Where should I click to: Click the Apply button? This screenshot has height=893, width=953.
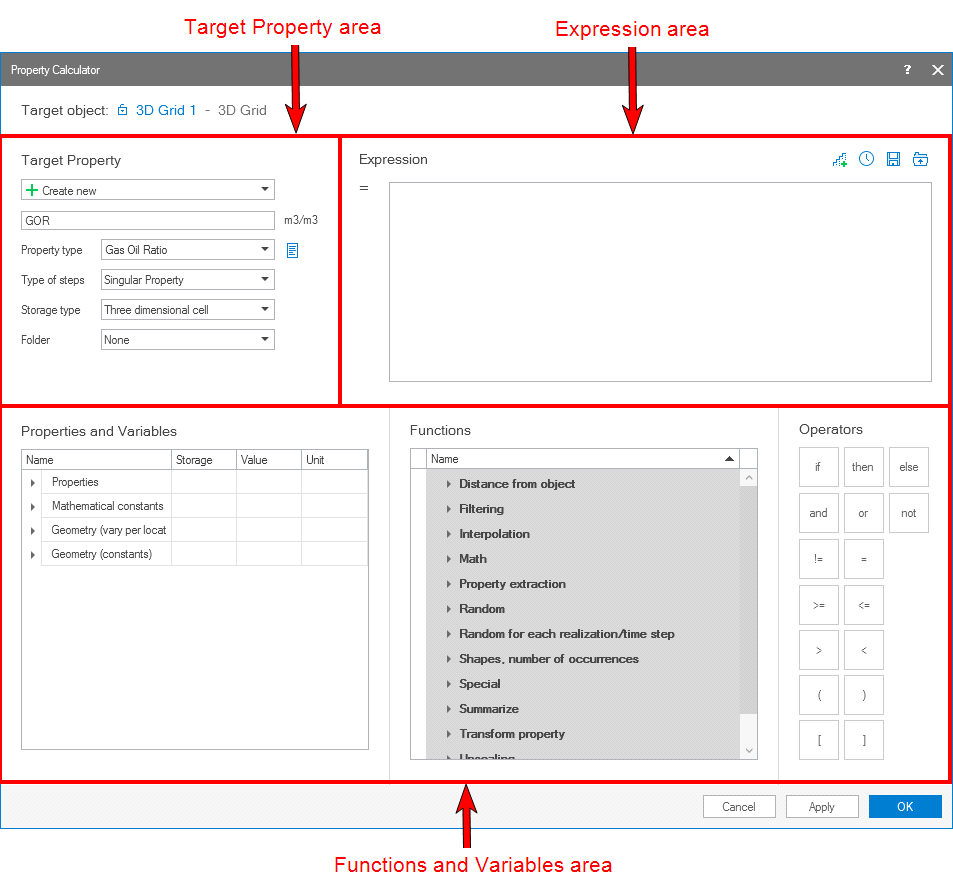[821, 807]
